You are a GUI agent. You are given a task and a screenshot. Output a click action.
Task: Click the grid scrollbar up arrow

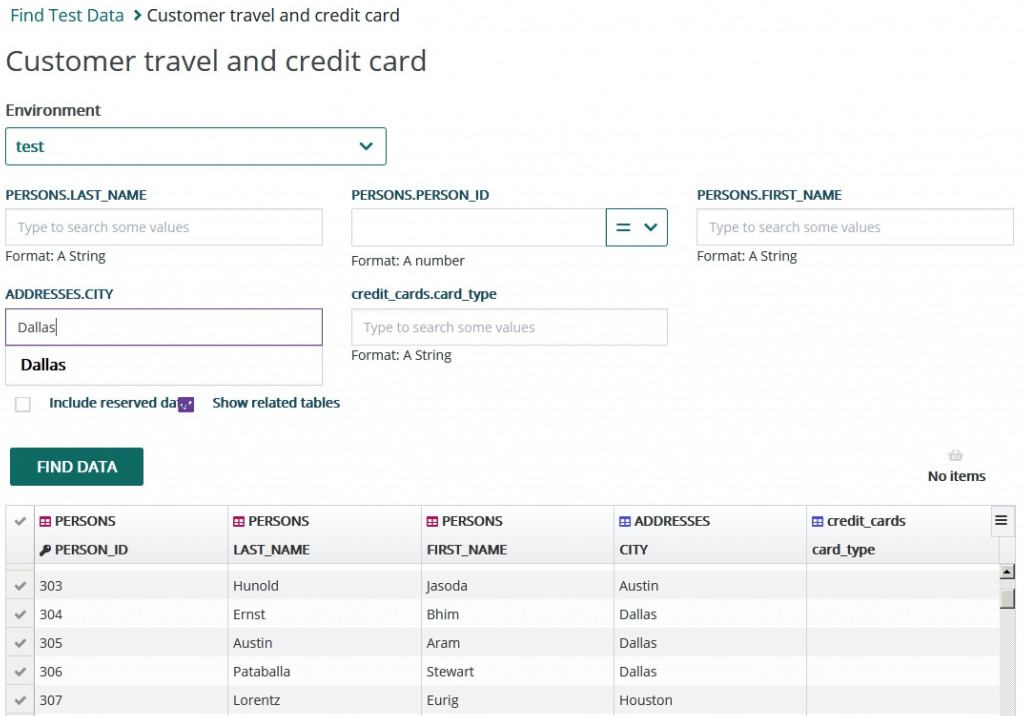click(x=1007, y=572)
